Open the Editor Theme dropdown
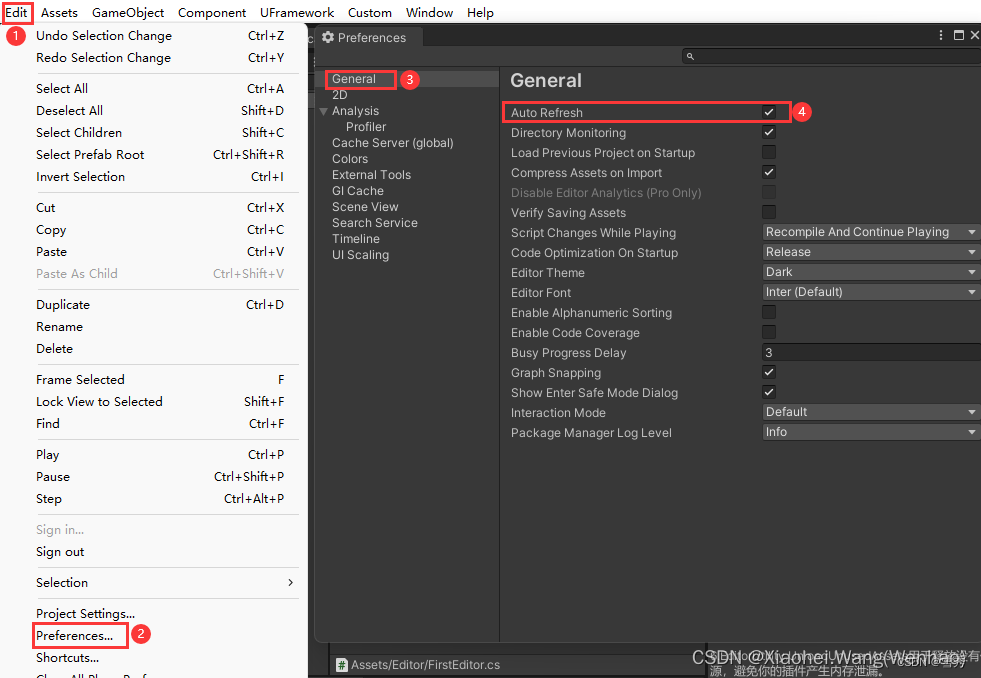This screenshot has width=981, height=678. 871,272
